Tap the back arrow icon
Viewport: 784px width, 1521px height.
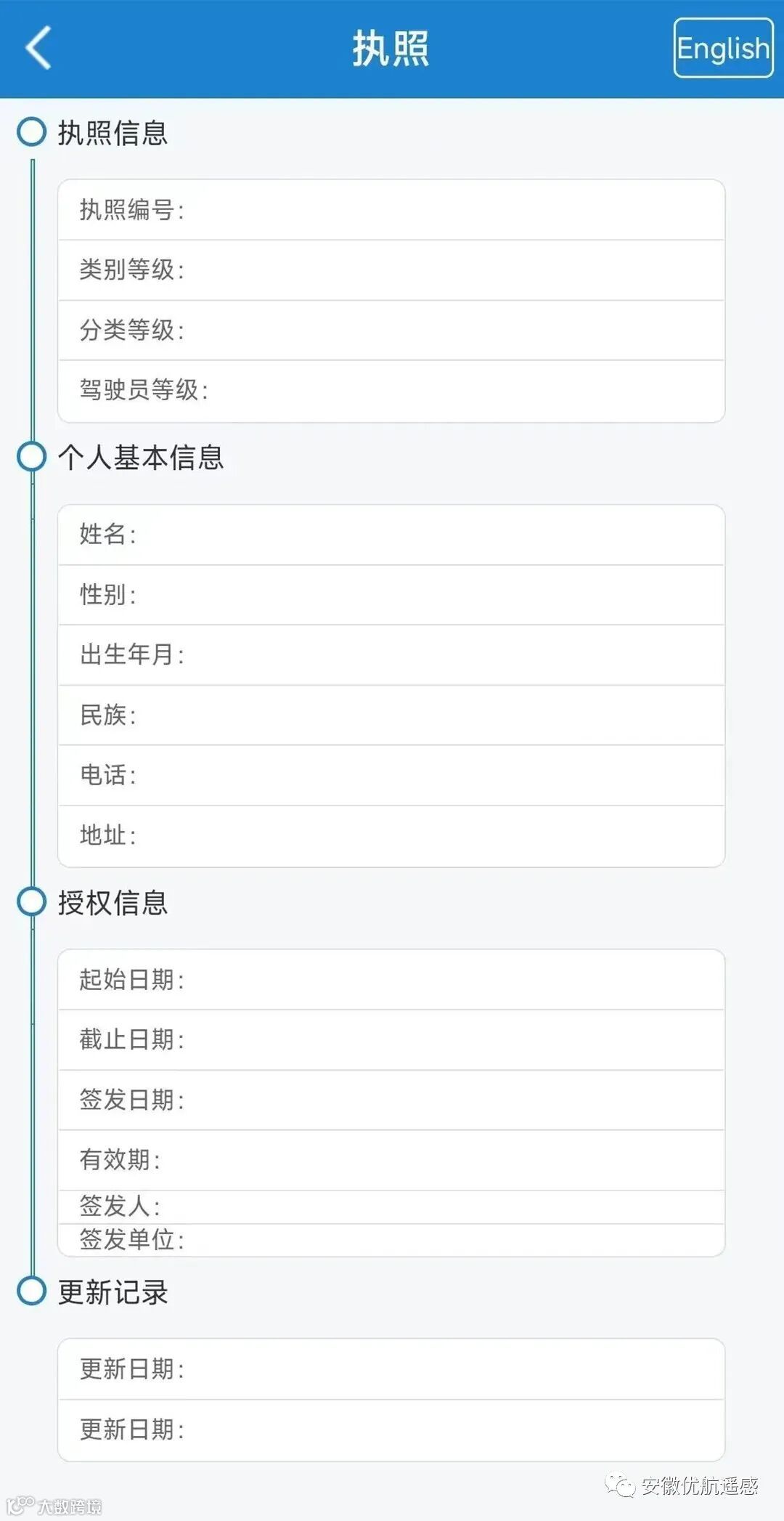(38, 48)
